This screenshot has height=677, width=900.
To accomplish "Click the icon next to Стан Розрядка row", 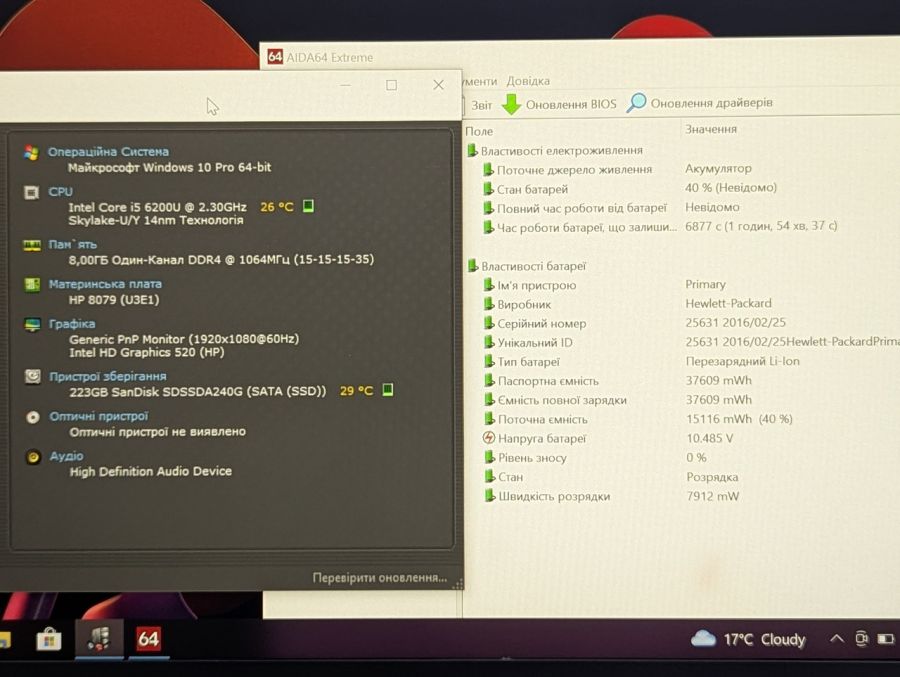I will tap(490, 477).
